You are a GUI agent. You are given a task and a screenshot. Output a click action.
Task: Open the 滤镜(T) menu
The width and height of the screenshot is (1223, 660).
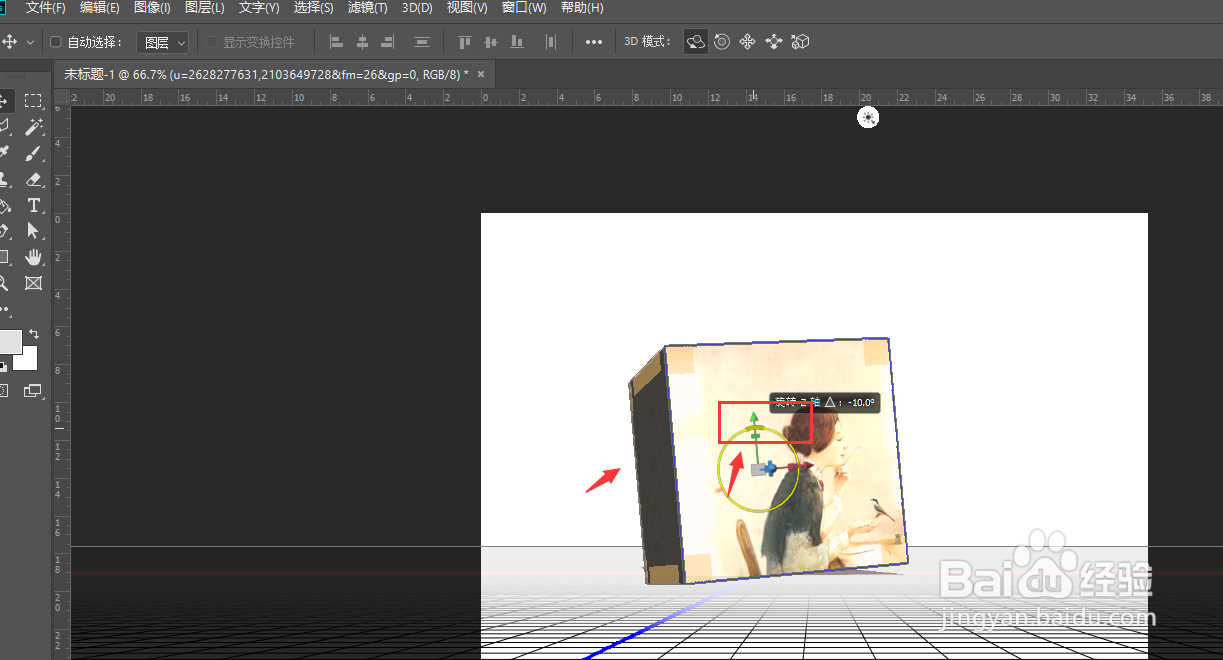pos(367,8)
